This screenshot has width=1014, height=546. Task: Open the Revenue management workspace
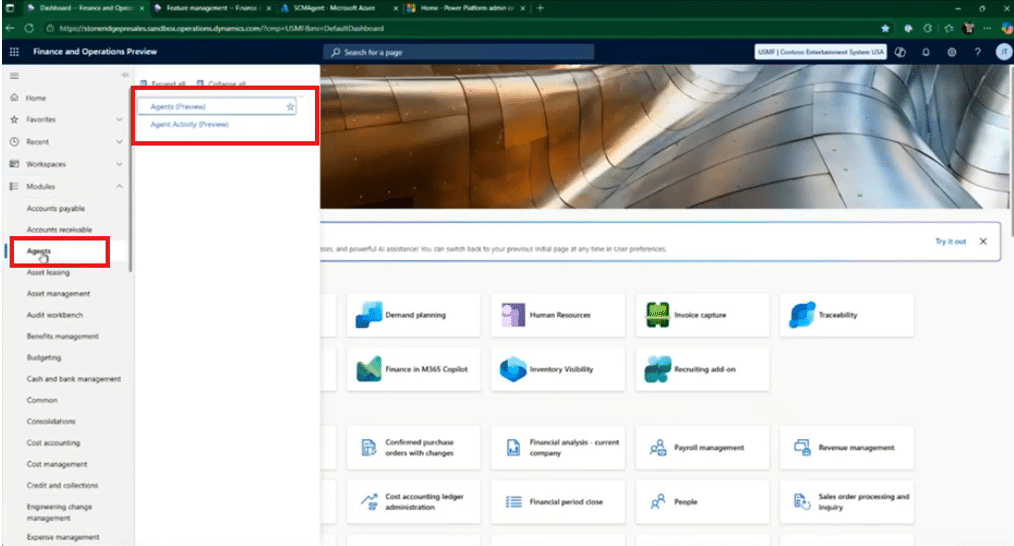[847, 448]
